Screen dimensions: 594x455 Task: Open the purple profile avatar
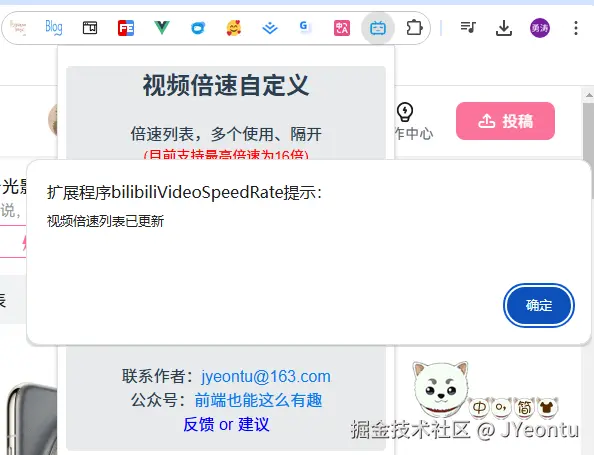(x=540, y=28)
